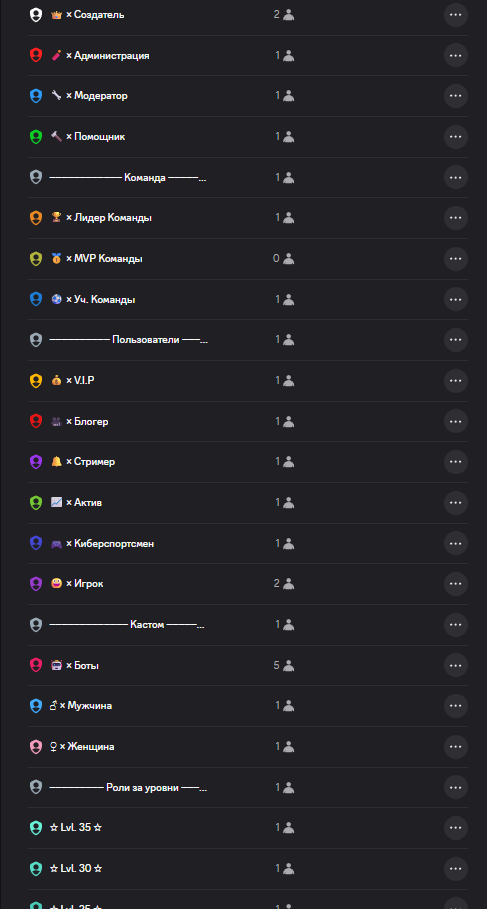Open the three-dots menu for Создатель role
Screen dimensions: 487x909
pos(456,14)
